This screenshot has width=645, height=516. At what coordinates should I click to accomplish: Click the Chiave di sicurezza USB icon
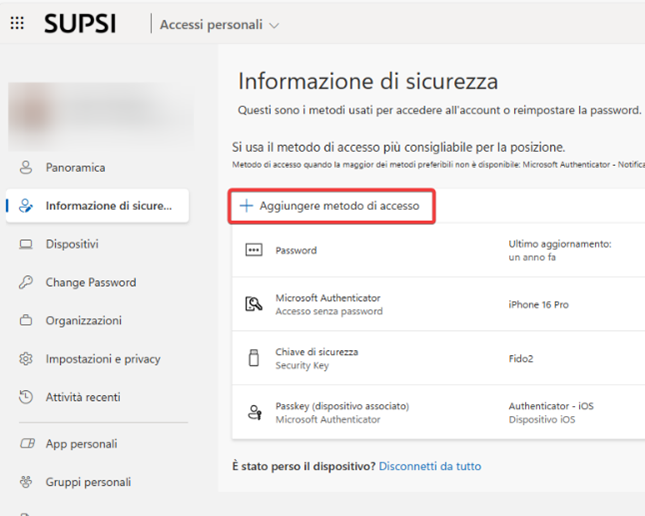pos(254,358)
